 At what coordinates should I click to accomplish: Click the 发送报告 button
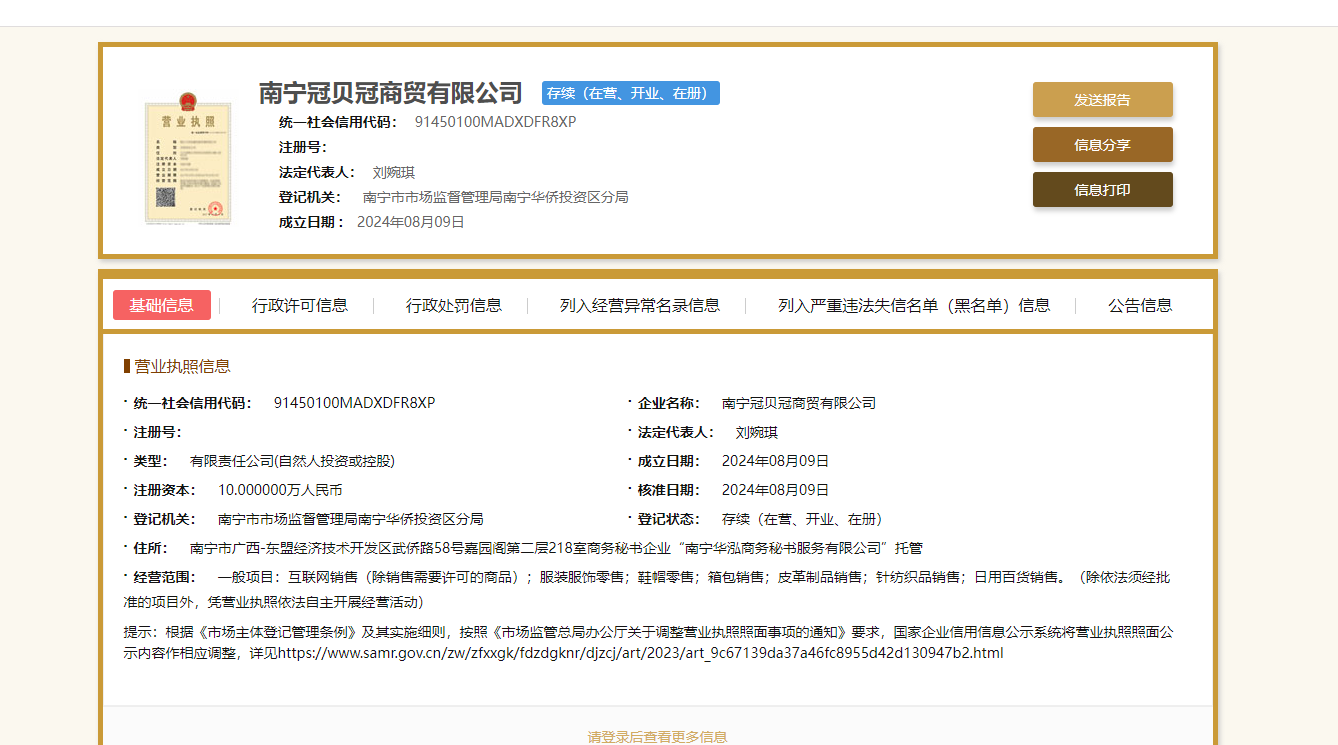1102,100
